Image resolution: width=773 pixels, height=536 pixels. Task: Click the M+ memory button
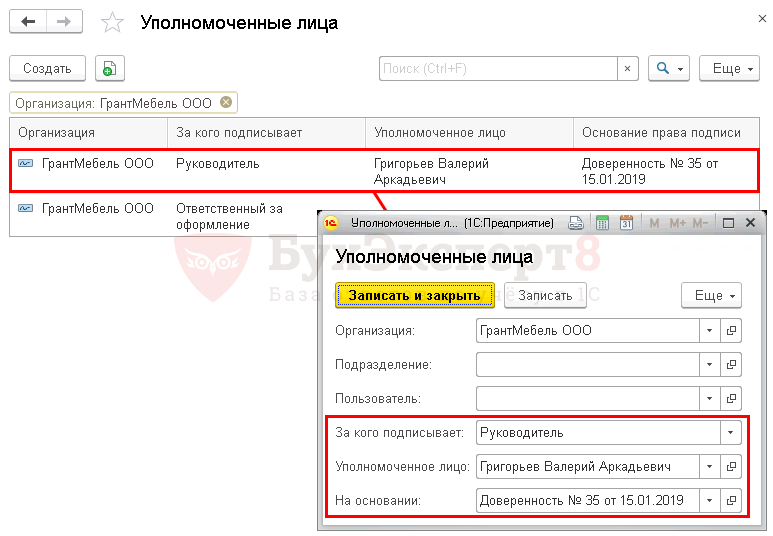(x=677, y=223)
